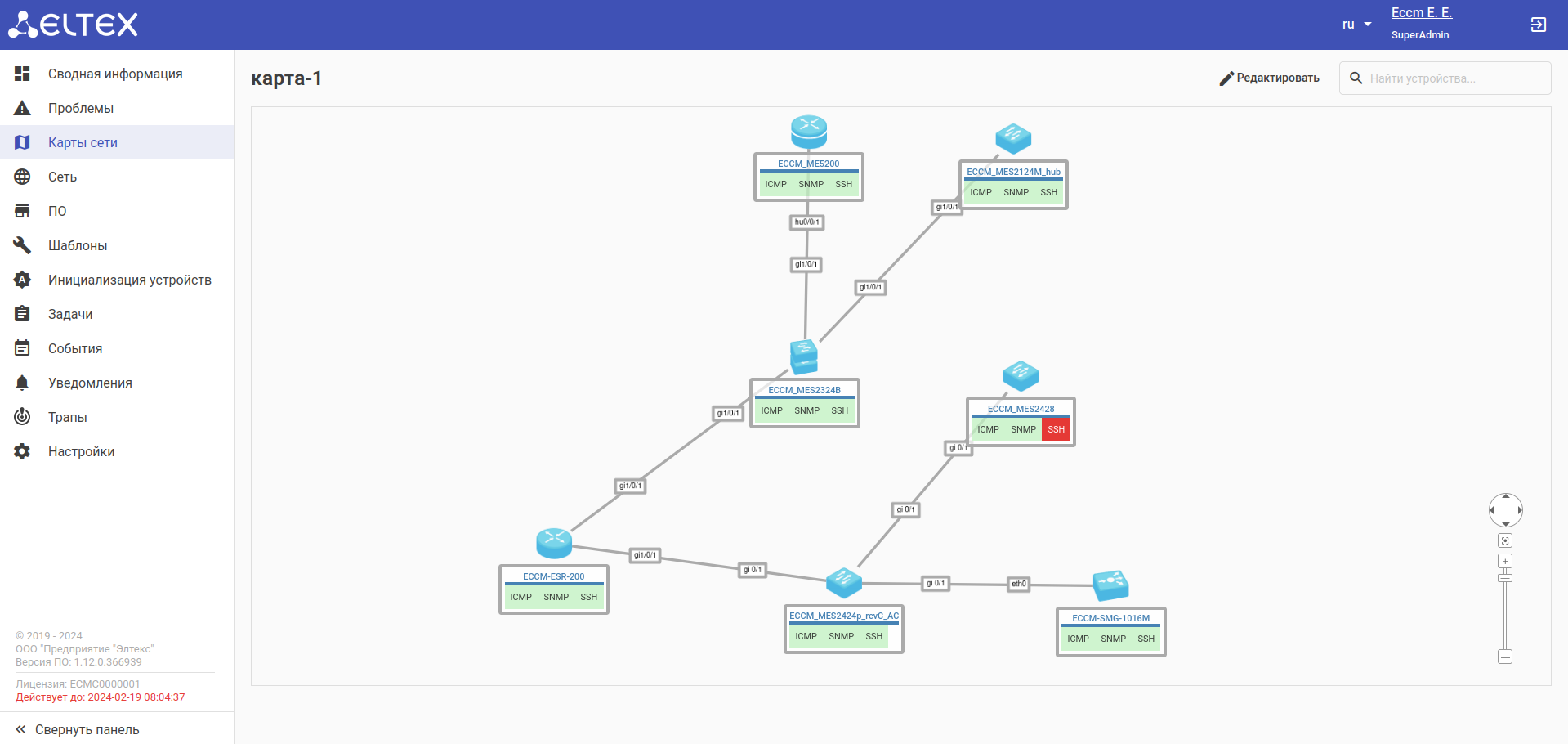The height and width of the screenshot is (744, 1568).
Task: Pan the map down with the arrow
Action: click(x=1506, y=524)
